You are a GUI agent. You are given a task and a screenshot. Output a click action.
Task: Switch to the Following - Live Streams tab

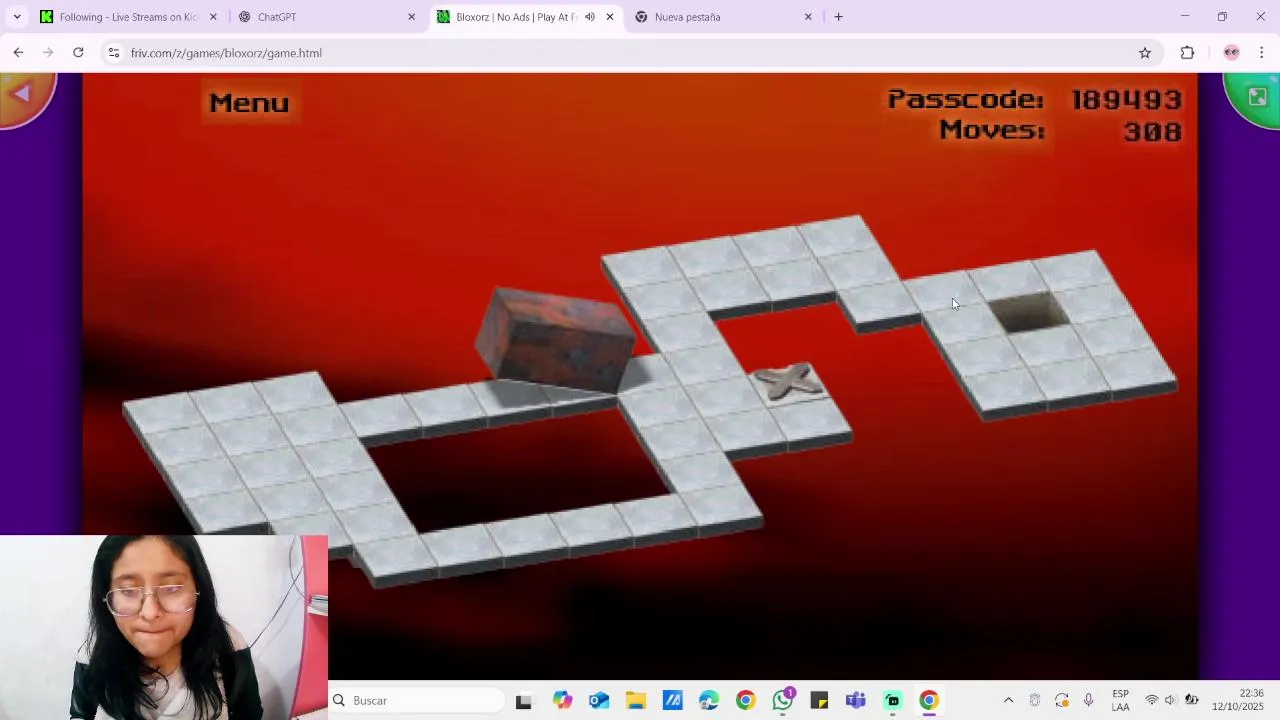click(128, 17)
